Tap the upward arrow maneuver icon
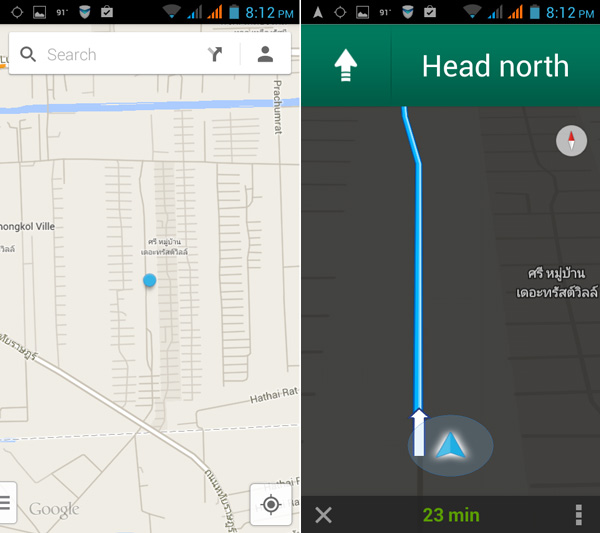 point(346,65)
